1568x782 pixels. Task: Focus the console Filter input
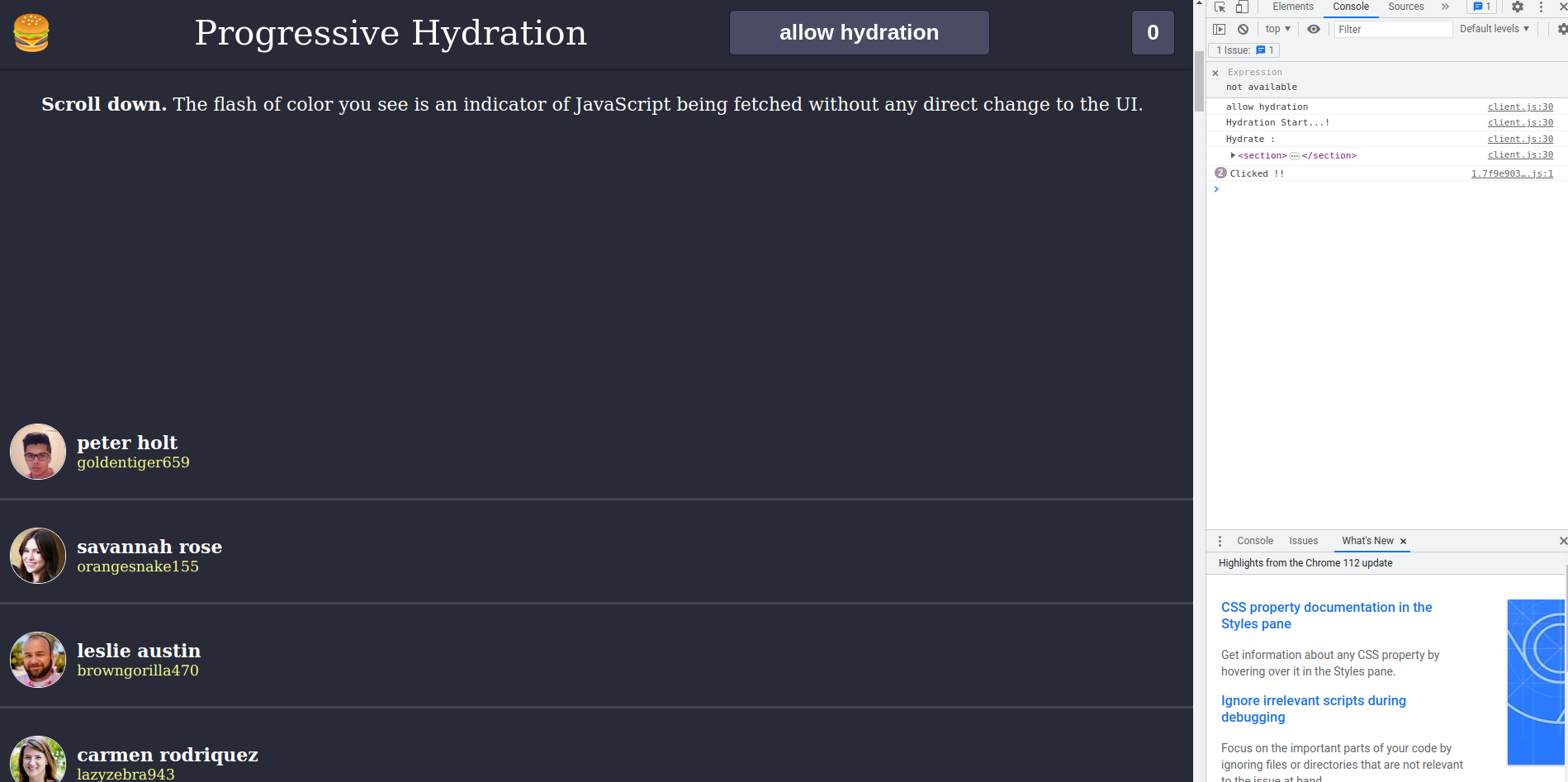(x=1393, y=30)
